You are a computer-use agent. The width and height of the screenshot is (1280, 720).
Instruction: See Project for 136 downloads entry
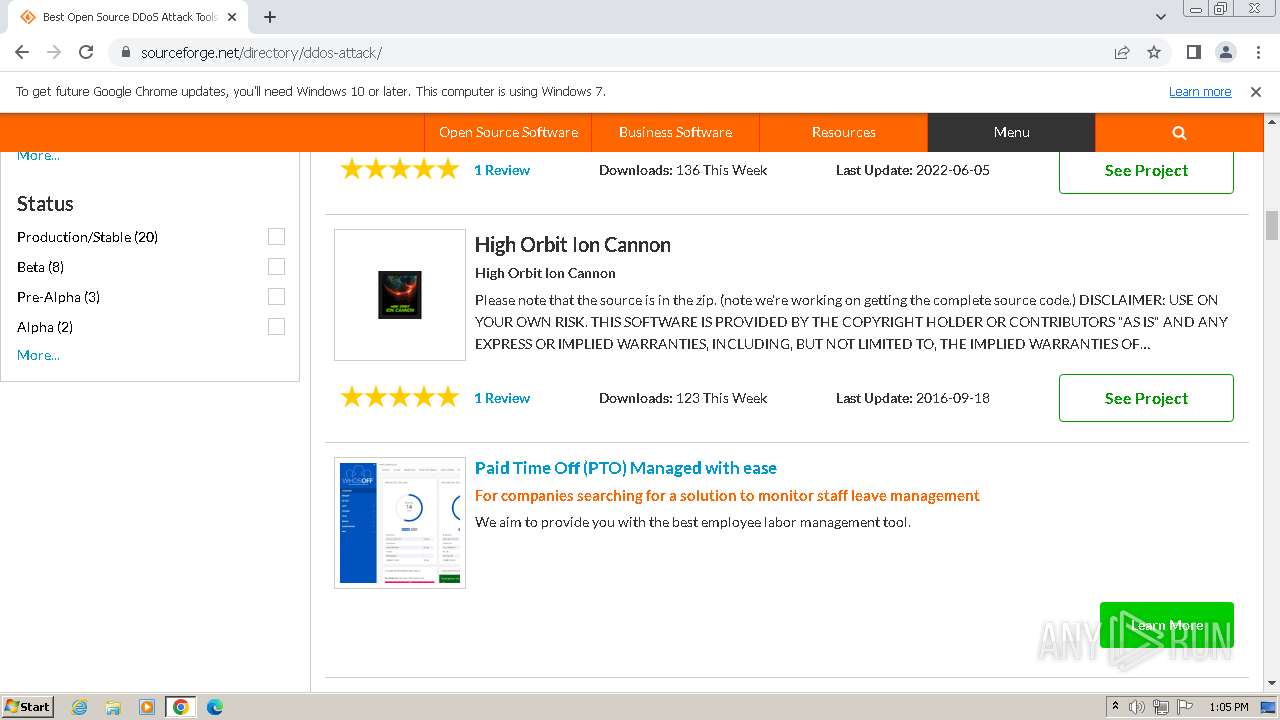[1146, 171]
